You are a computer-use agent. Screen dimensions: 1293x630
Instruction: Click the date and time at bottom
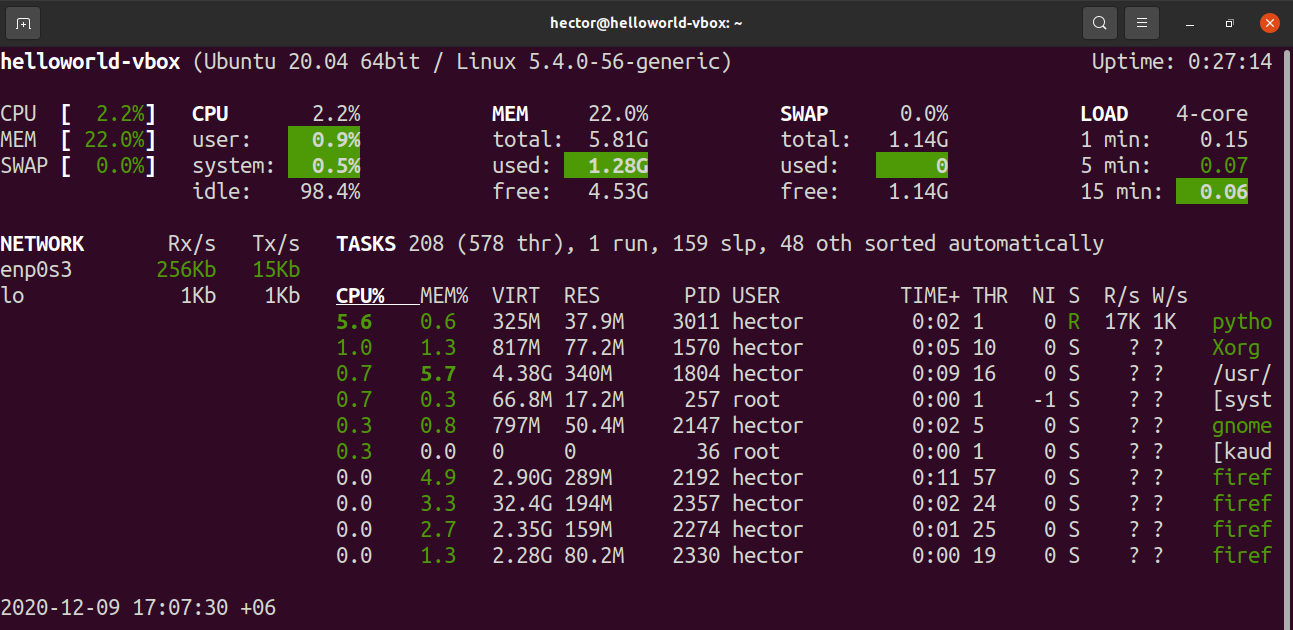click(x=138, y=607)
